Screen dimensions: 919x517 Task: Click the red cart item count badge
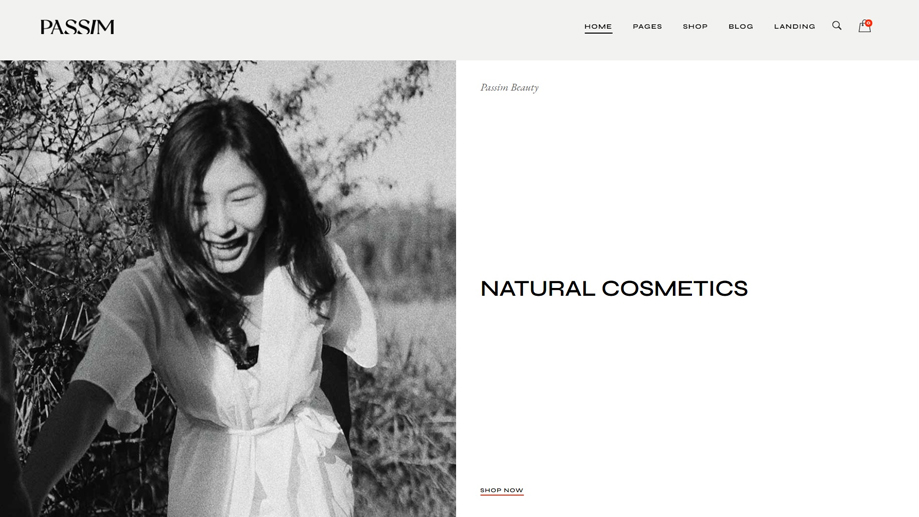click(869, 23)
